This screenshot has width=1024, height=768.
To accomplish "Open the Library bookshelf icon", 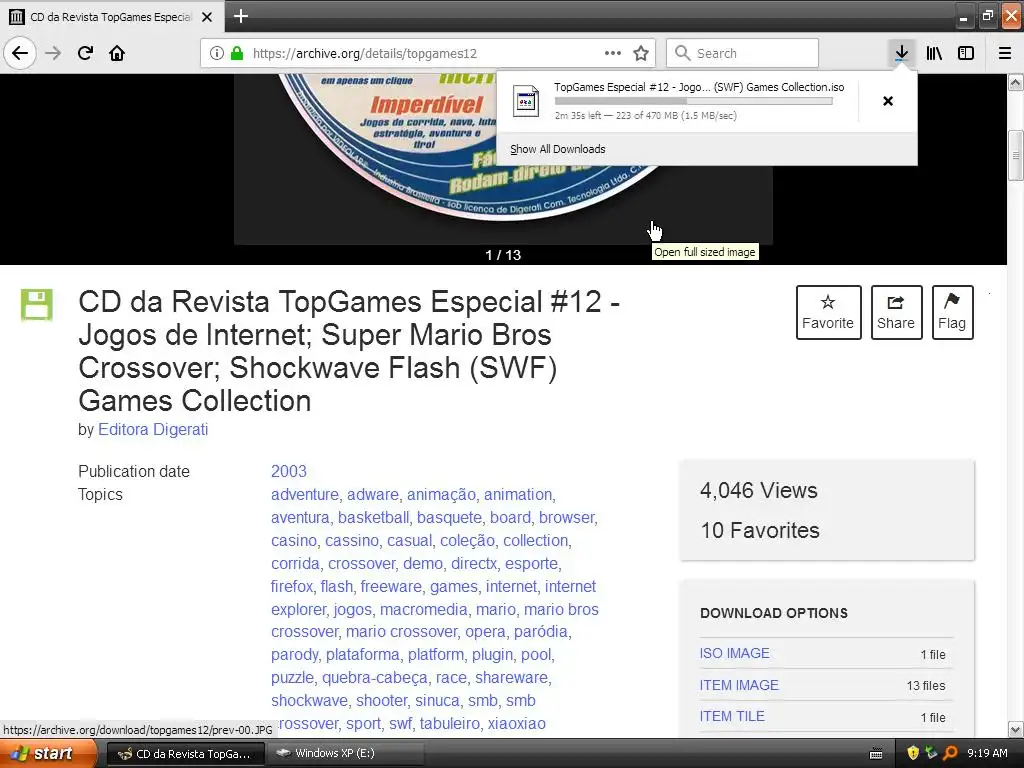I will 934,53.
